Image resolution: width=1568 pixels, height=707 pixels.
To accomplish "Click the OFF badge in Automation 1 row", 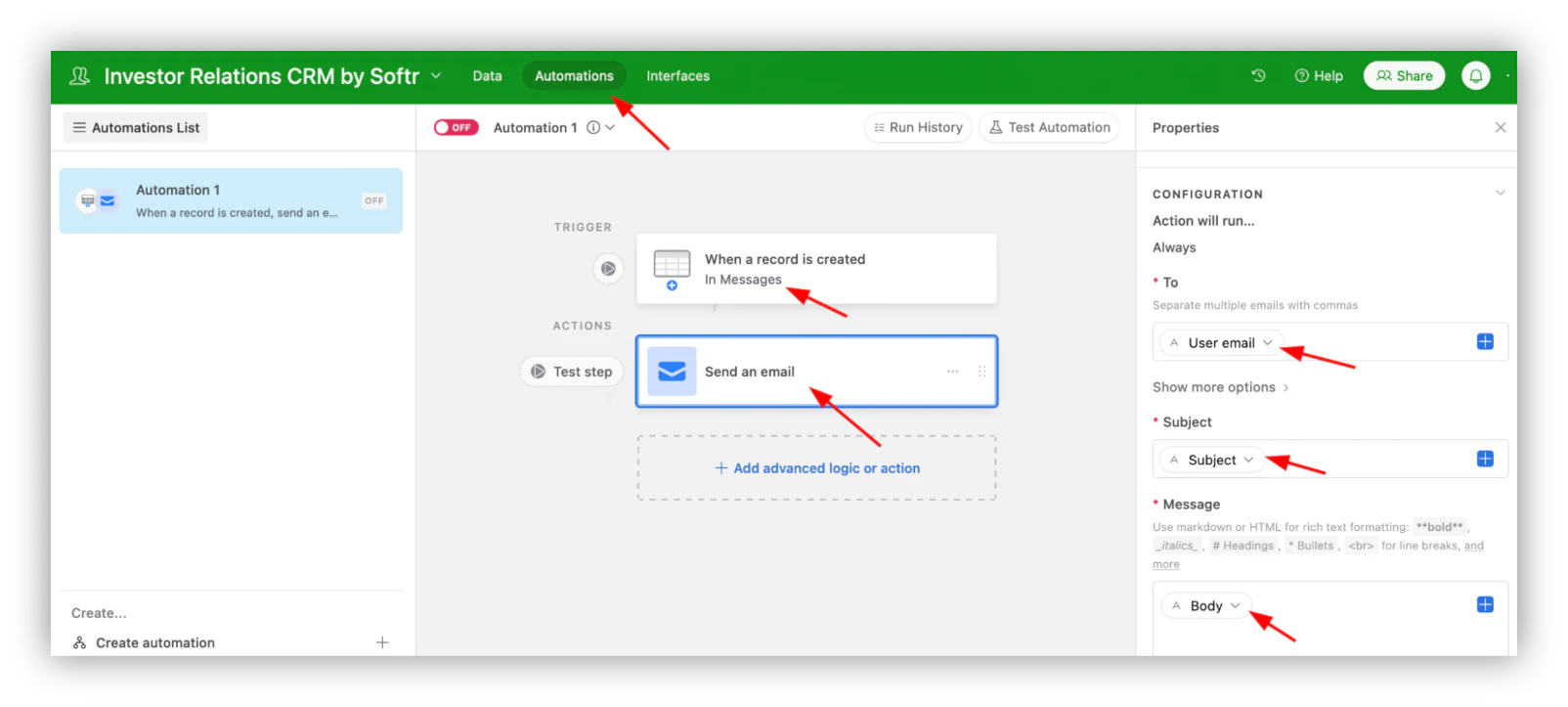I will point(374,200).
